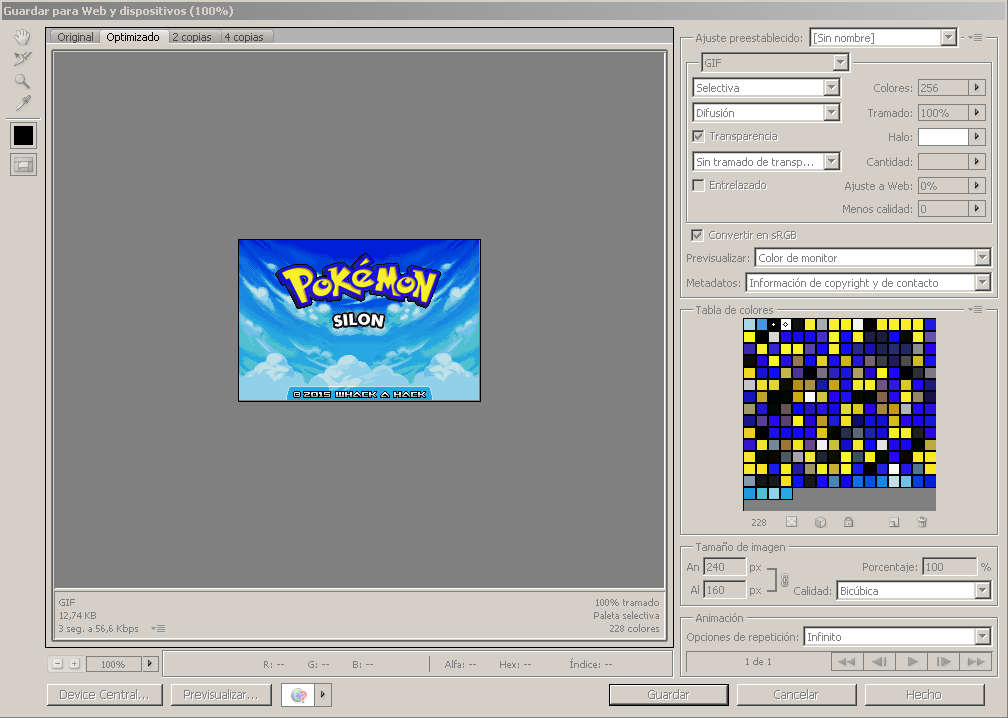Click the Colores 256 input field
Viewport: 1008px width, 718px height.
coord(943,87)
